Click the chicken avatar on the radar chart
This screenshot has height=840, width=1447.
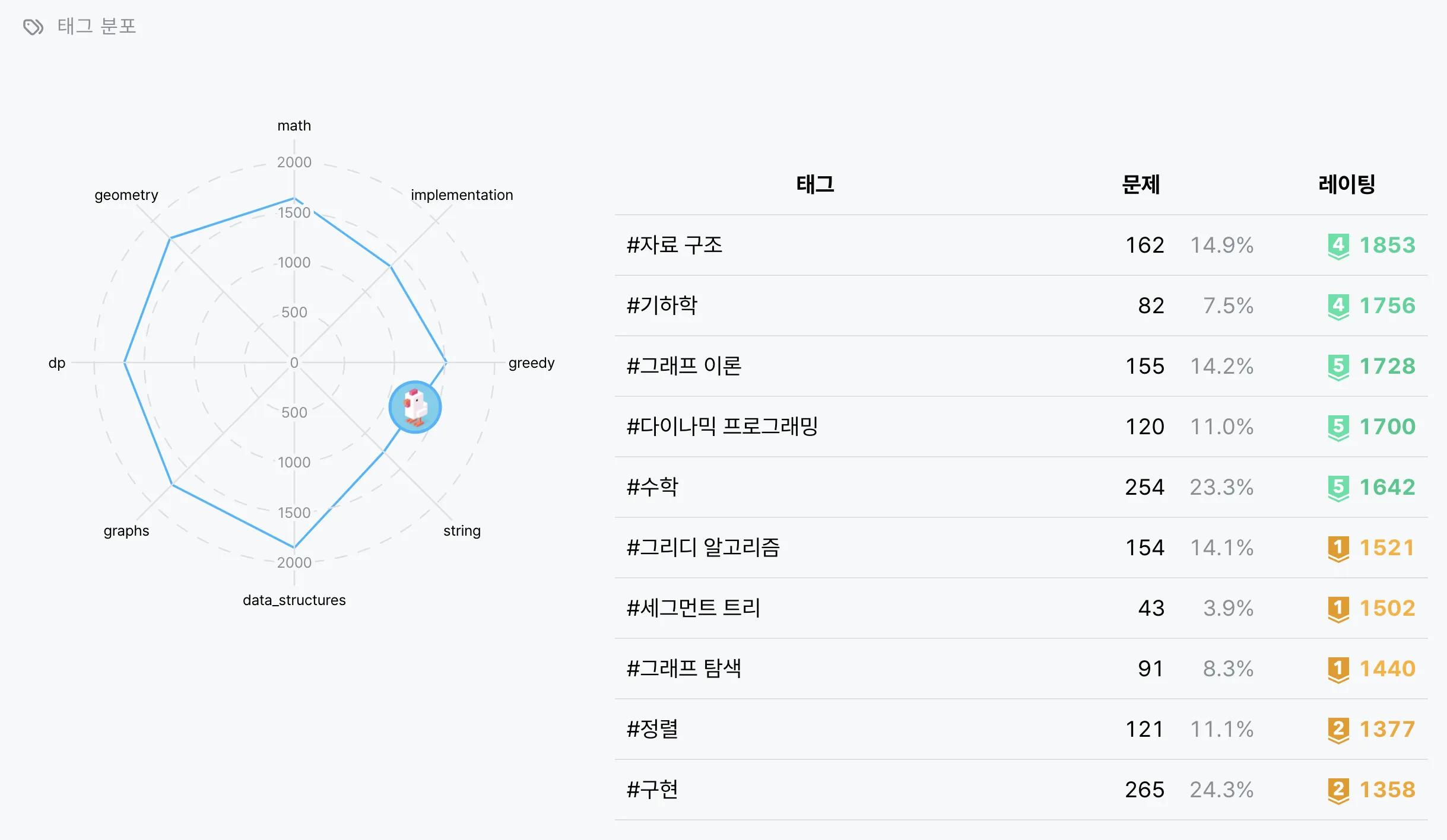pos(415,407)
